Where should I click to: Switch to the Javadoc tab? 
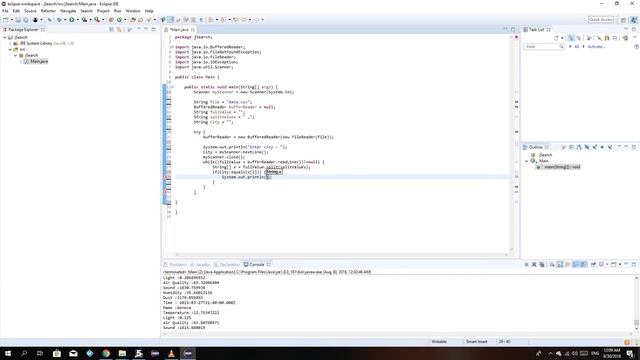pyautogui.click(x=201, y=264)
